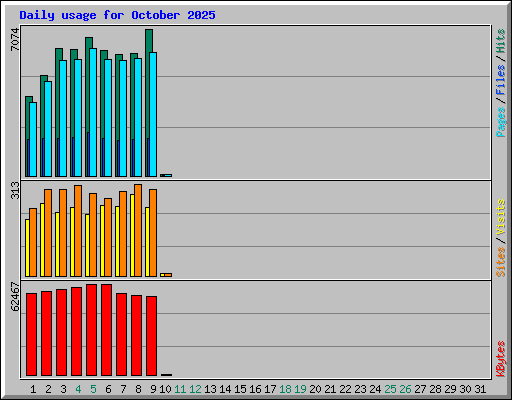Click green weekend day label 12
The image size is (512, 400).
195,389
